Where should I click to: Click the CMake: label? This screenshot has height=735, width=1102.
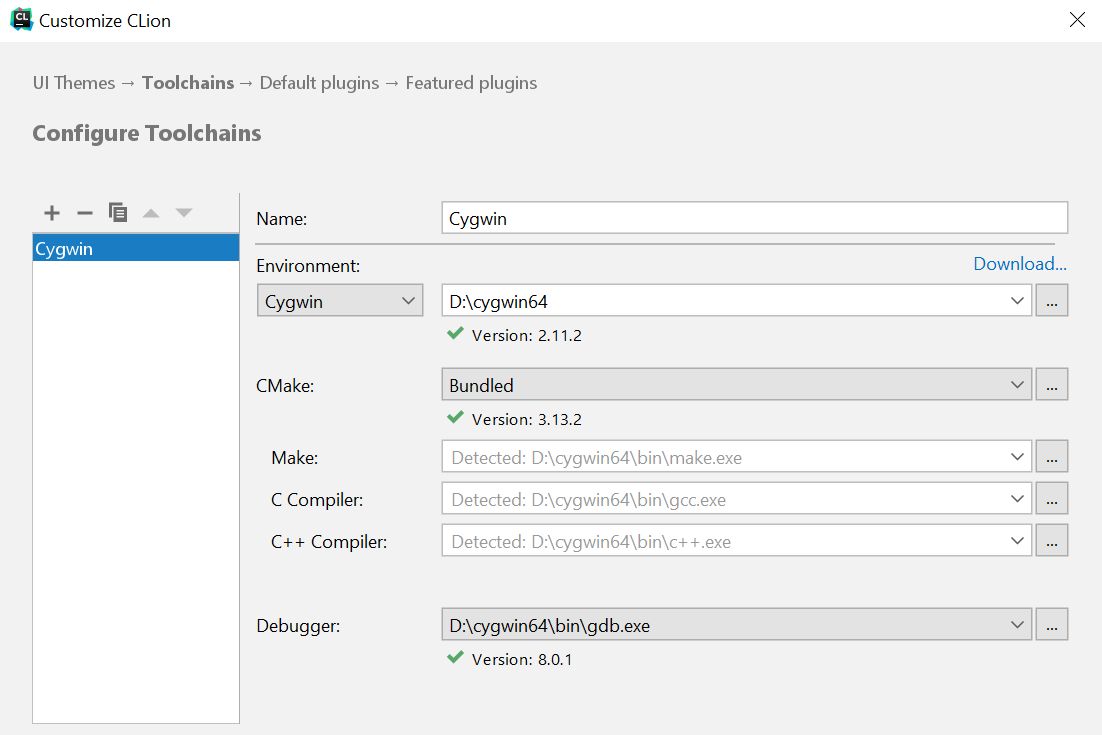(285, 386)
